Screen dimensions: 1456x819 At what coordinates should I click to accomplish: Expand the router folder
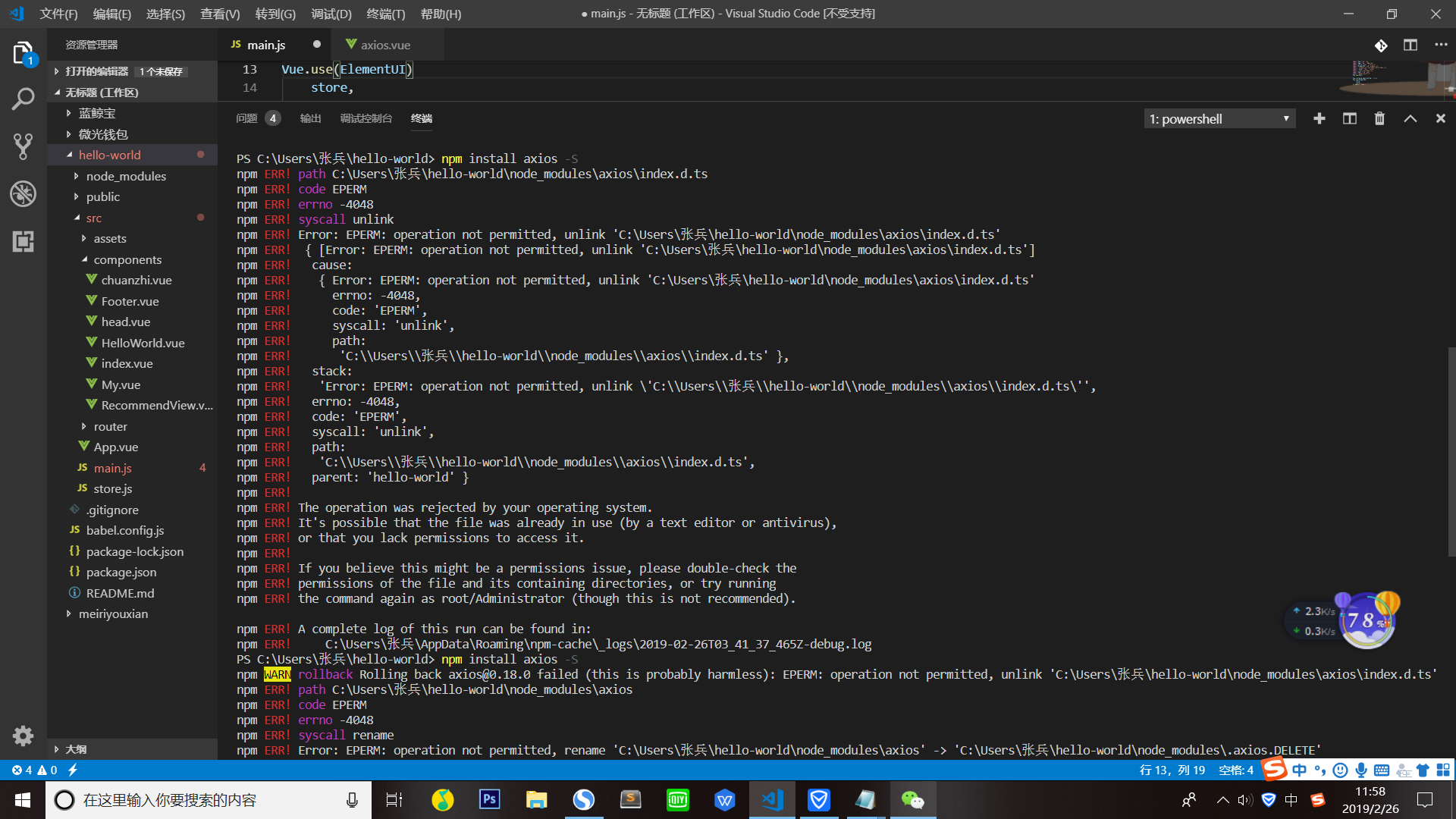point(111,426)
